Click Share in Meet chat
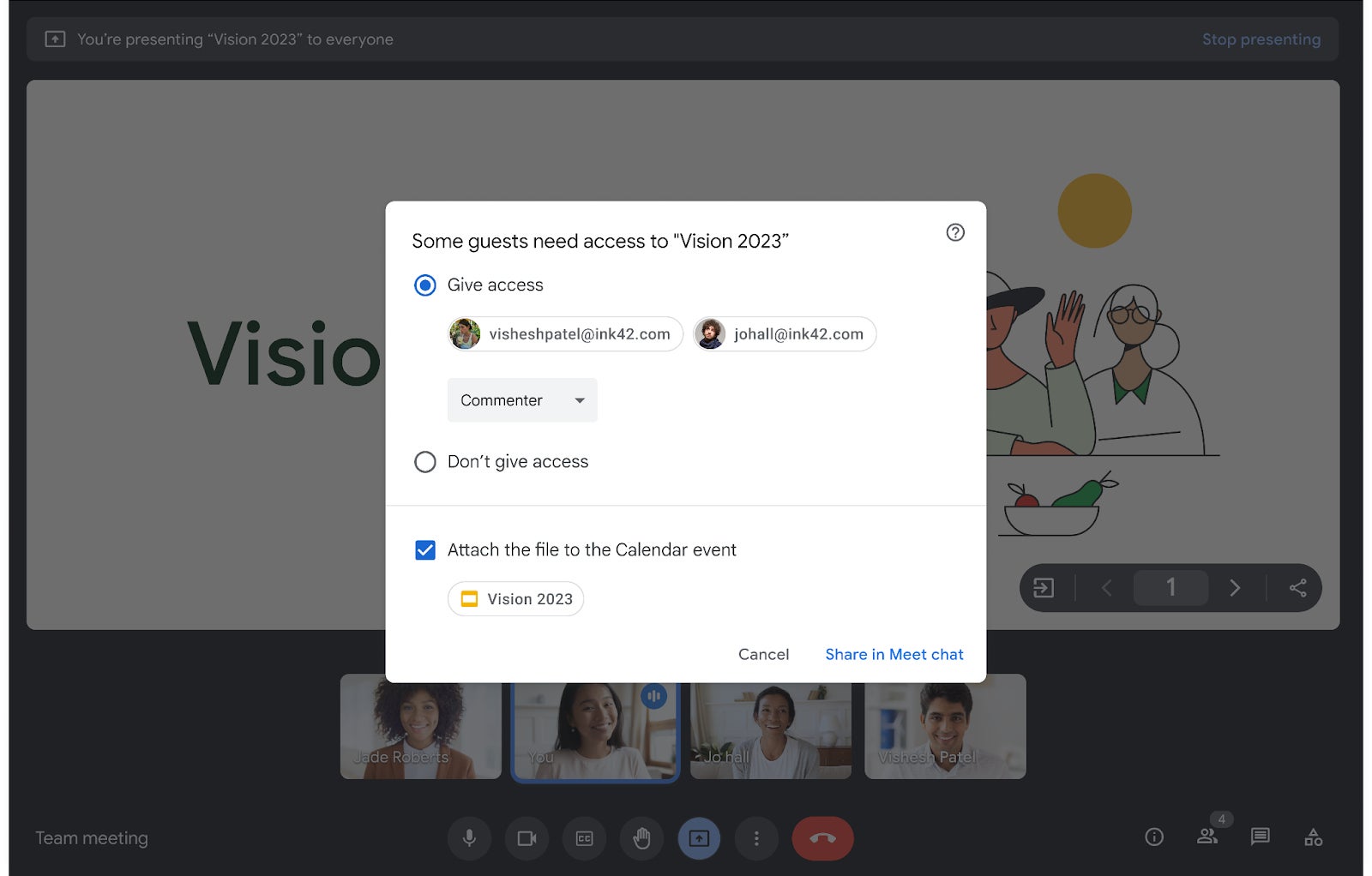The height and width of the screenshot is (876, 1372). click(894, 654)
